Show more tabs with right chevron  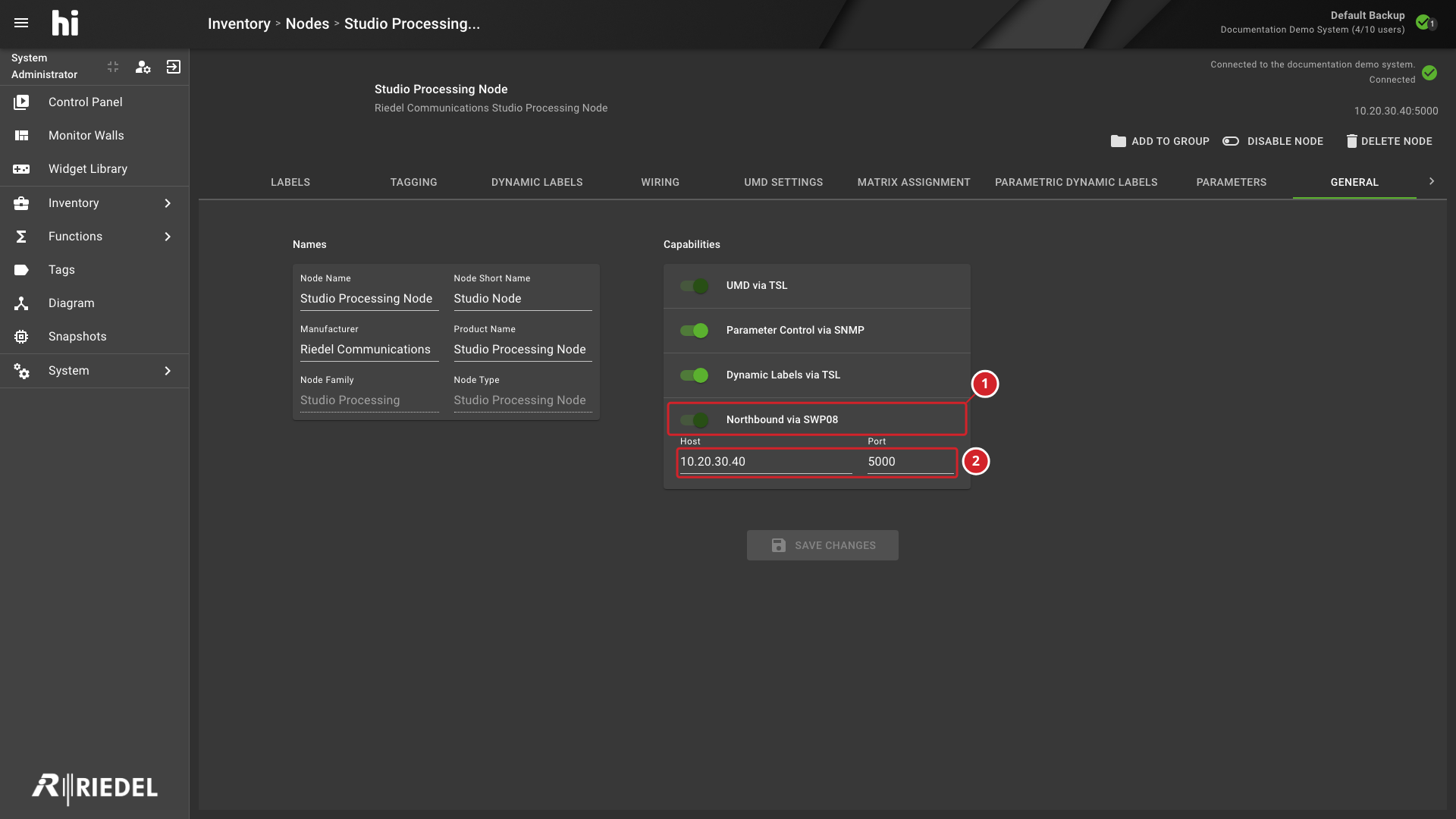coord(1432,181)
